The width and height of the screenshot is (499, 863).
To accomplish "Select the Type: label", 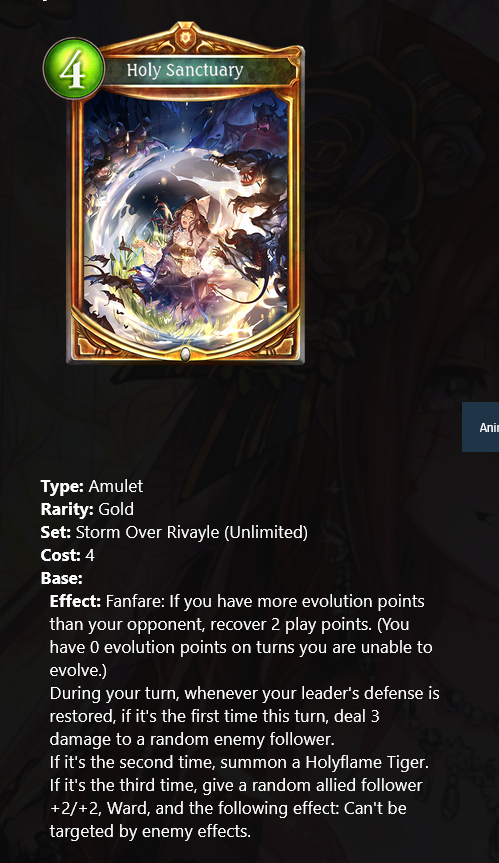I will [62, 486].
